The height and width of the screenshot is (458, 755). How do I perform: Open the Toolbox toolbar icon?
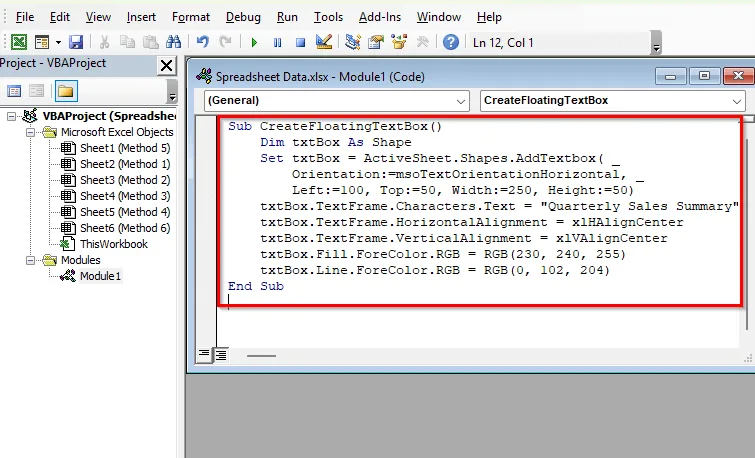point(422,42)
